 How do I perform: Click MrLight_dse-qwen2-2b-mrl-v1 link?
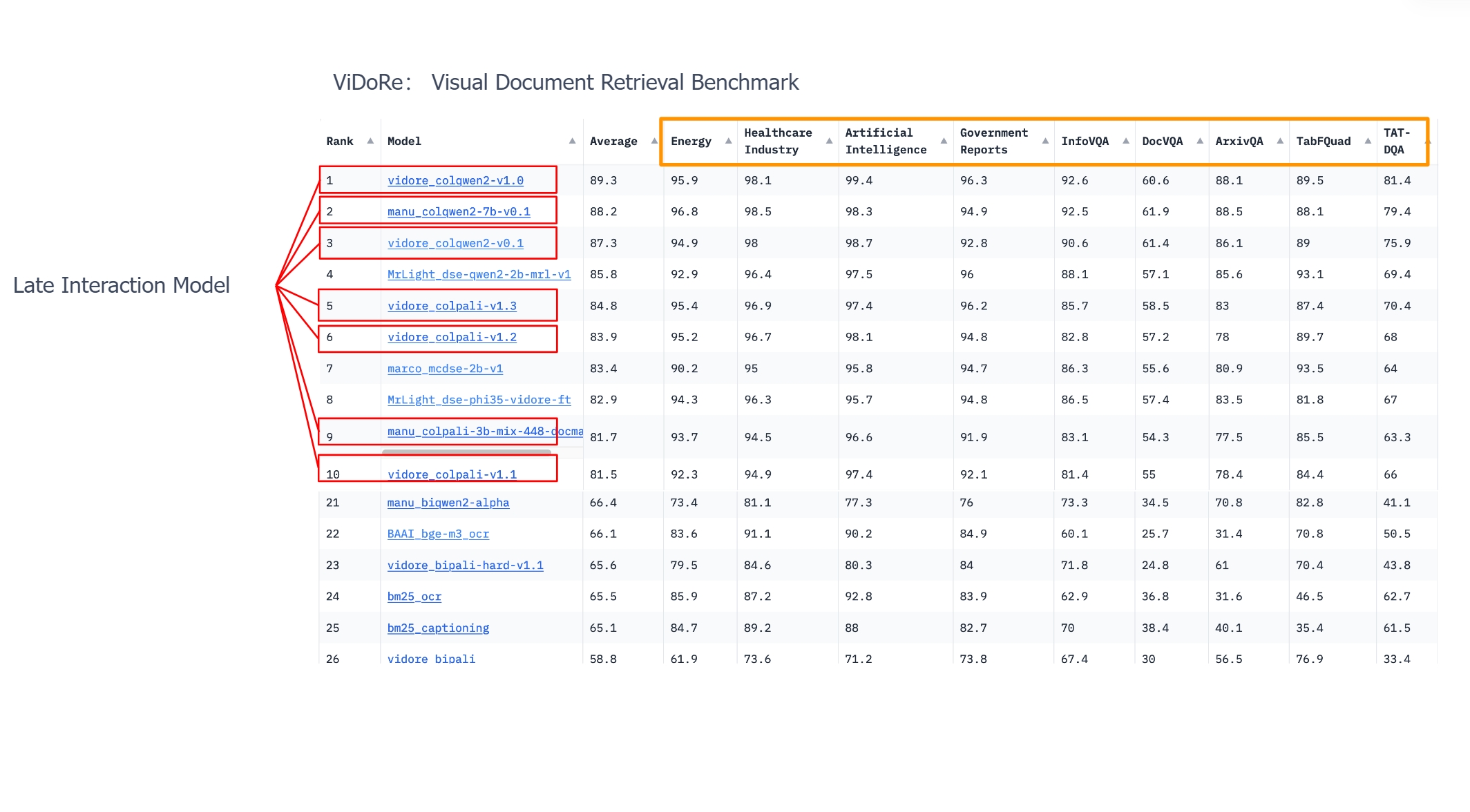click(479, 274)
